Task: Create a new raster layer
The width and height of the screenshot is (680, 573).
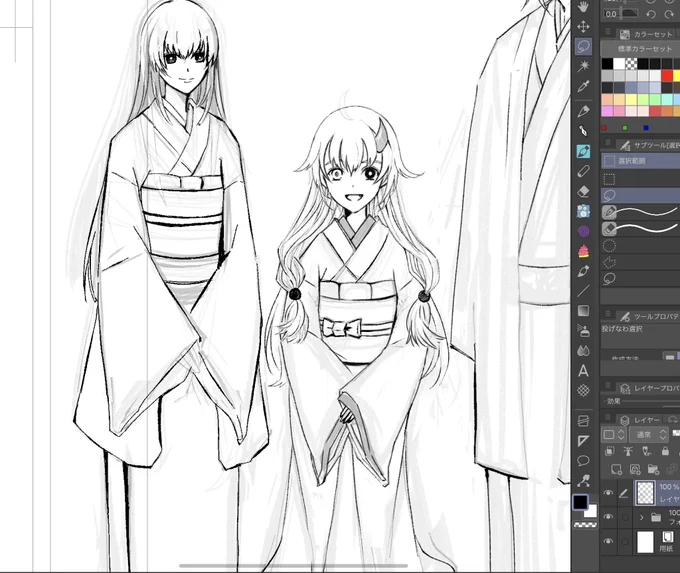Action: click(x=616, y=469)
